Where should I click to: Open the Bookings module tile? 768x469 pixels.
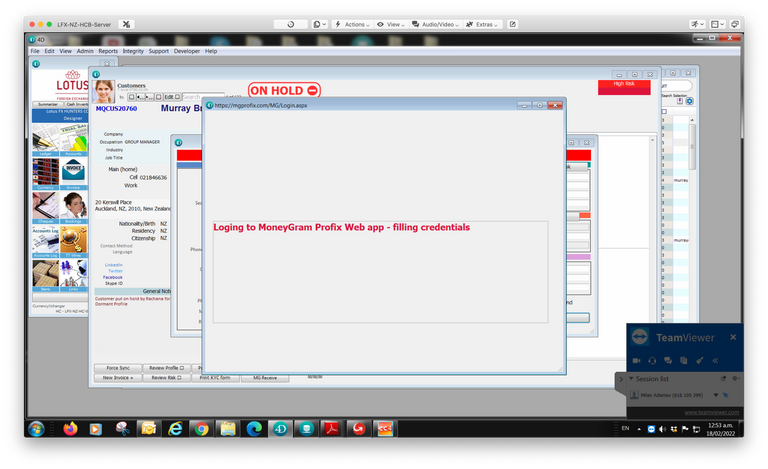click(73, 208)
